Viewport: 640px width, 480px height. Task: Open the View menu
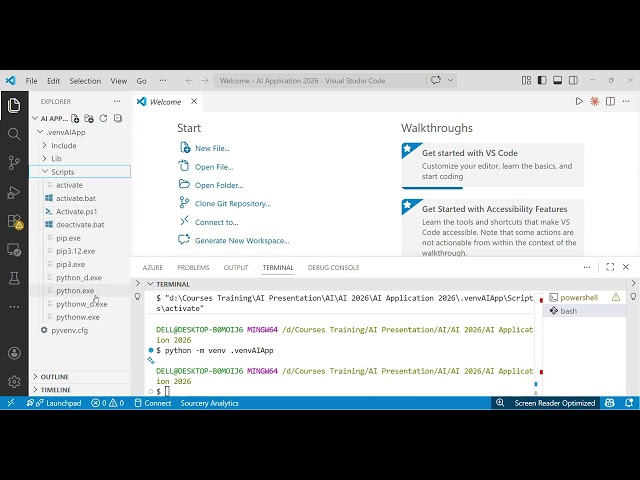(x=119, y=81)
